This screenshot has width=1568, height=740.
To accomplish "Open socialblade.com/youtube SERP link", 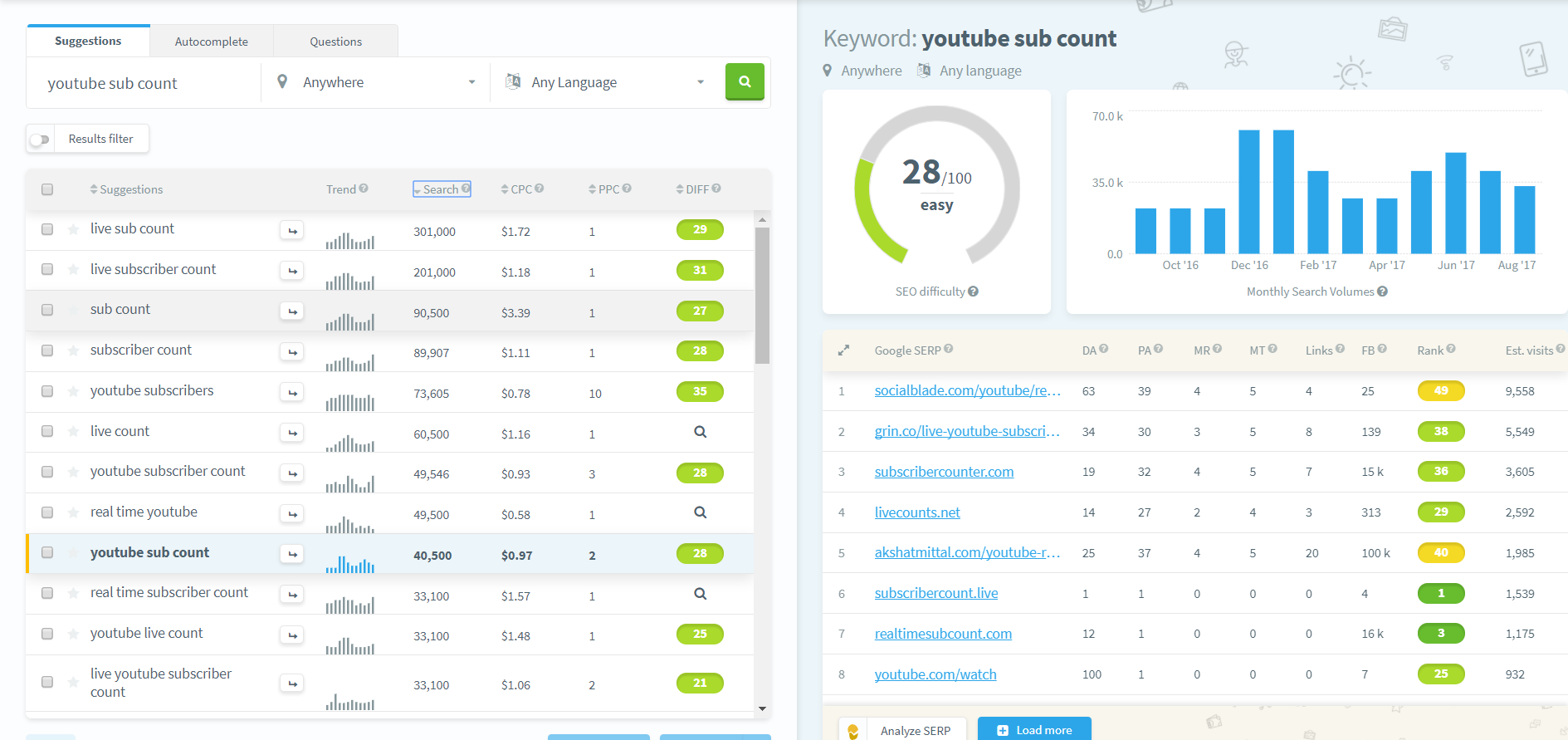I will pos(968,390).
